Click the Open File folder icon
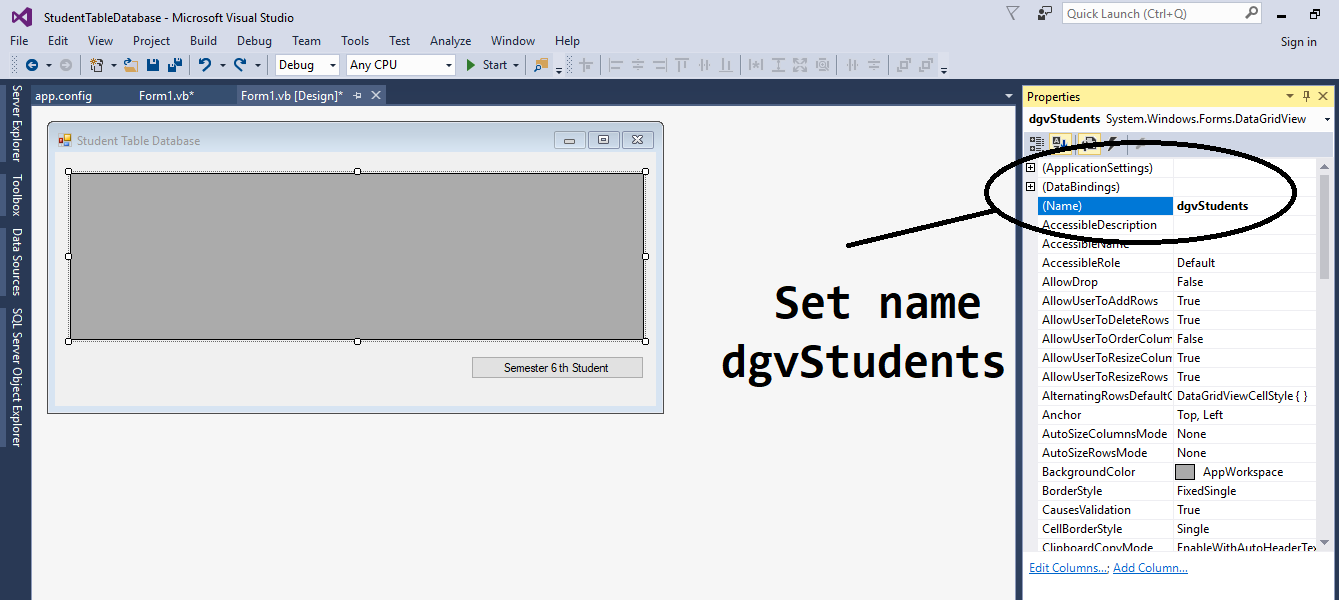Image resolution: width=1339 pixels, height=600 pixels. tap(130, 65)
